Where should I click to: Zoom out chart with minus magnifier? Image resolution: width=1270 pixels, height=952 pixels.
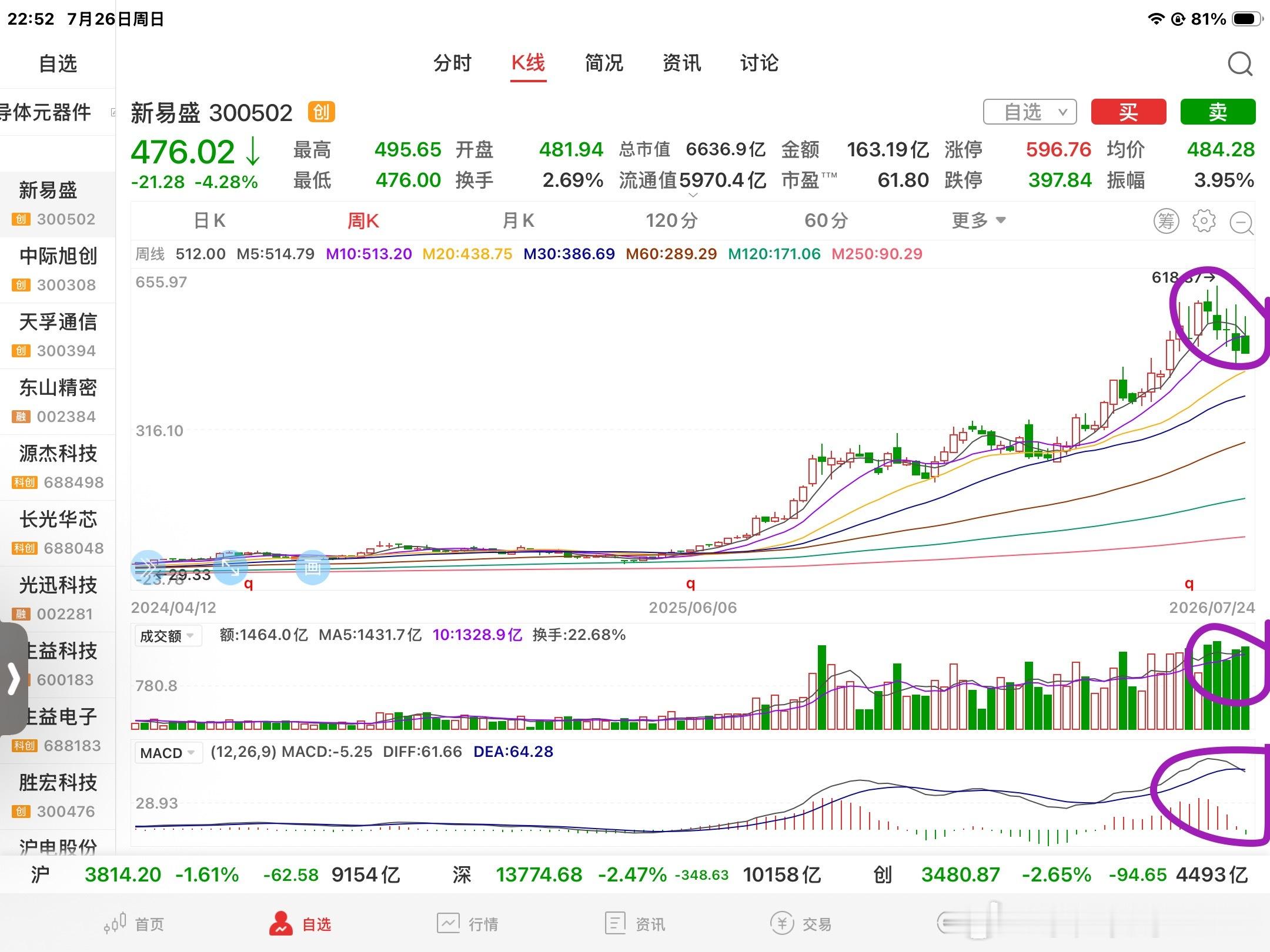1242,223
